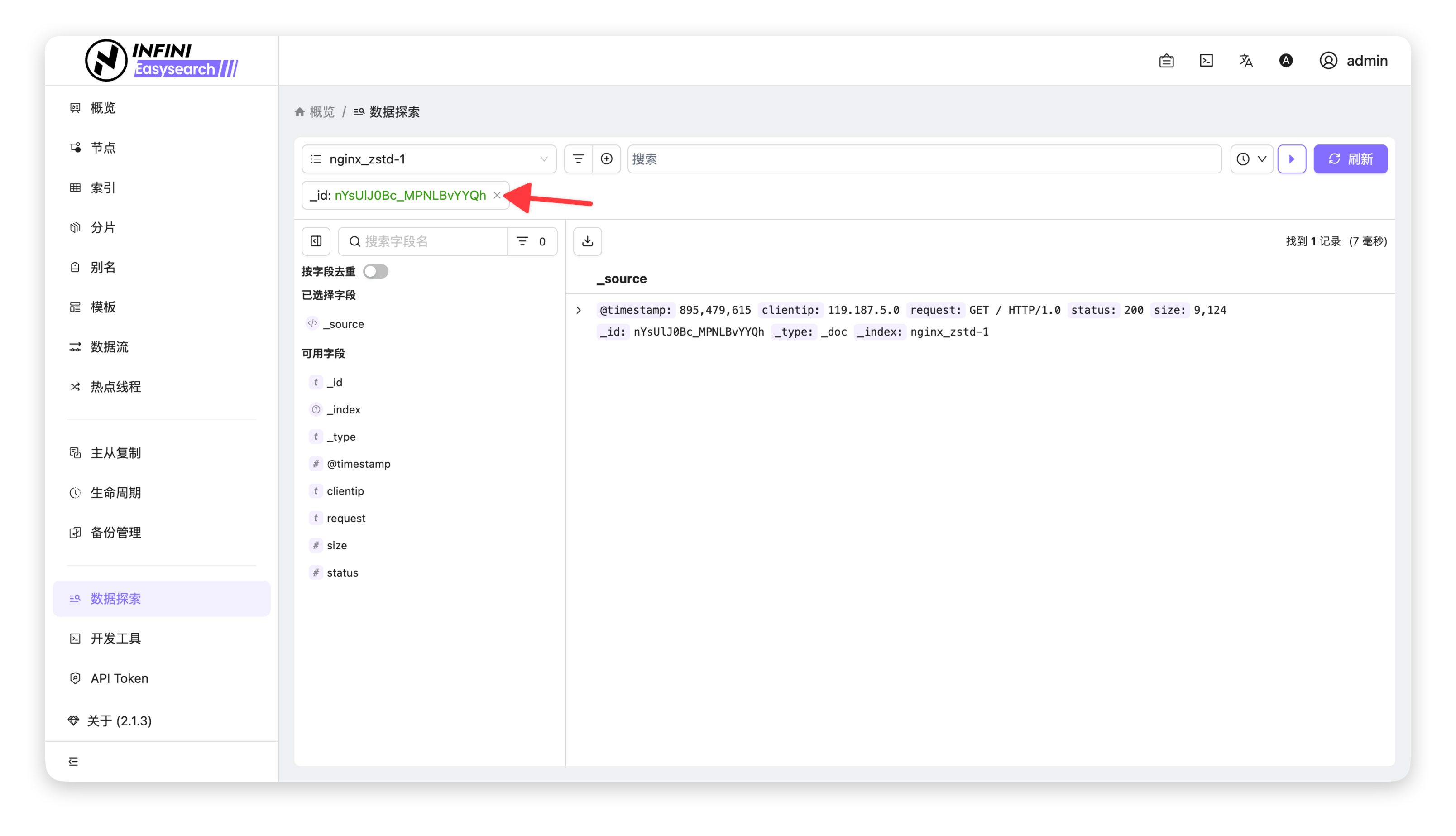Click the download results icon
The image size is (1456, 836).
tap(587, 241)
